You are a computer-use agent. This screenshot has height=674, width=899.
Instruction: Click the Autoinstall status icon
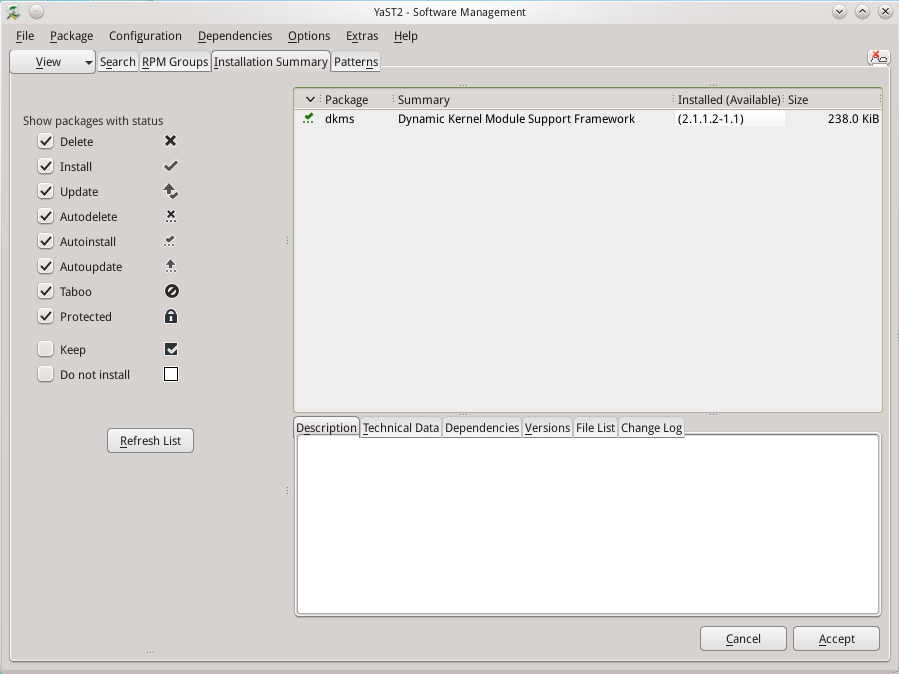click(x=170, y=241)
